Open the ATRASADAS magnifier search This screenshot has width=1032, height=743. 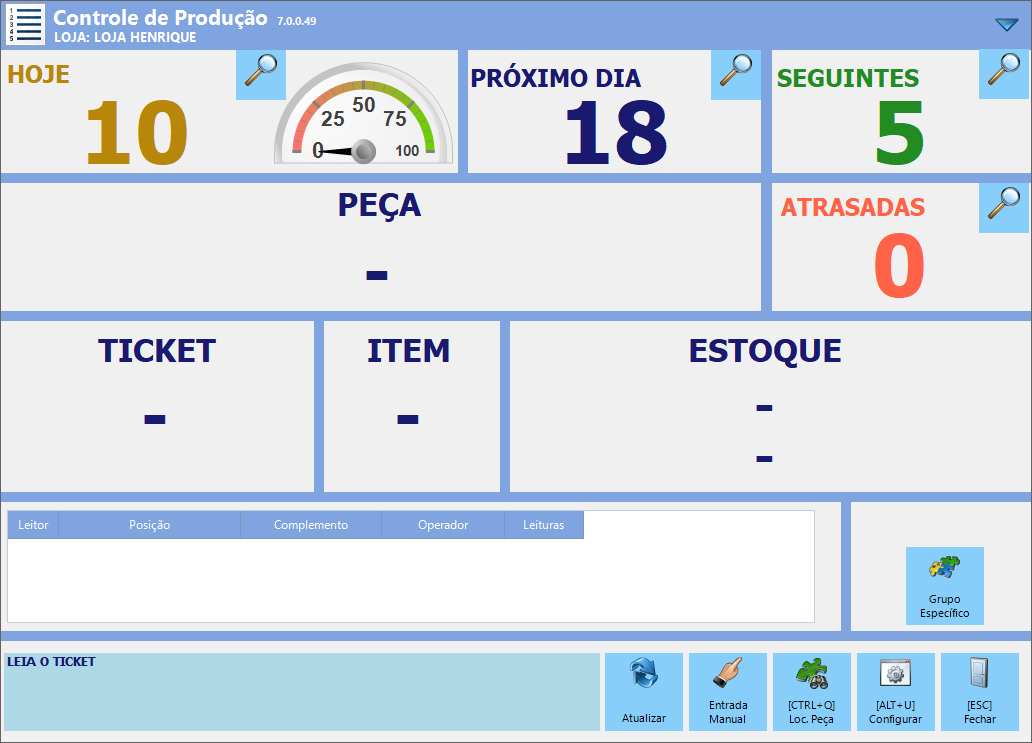point(1004,209)
